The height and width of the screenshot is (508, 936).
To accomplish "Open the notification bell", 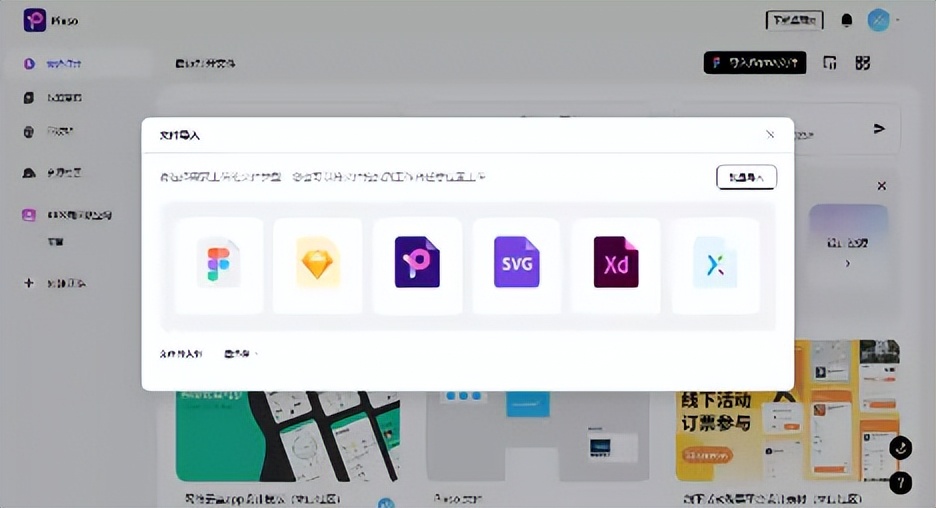I will click(846, 20).
